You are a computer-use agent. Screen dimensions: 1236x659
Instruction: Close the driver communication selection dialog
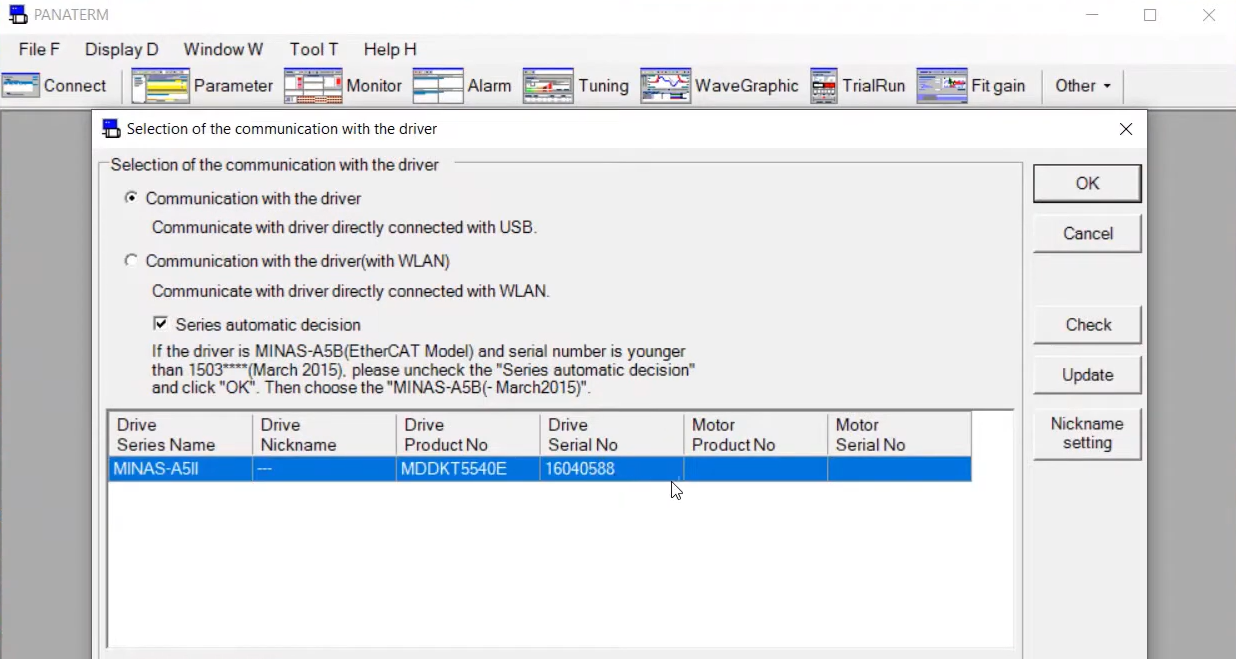1126,129
